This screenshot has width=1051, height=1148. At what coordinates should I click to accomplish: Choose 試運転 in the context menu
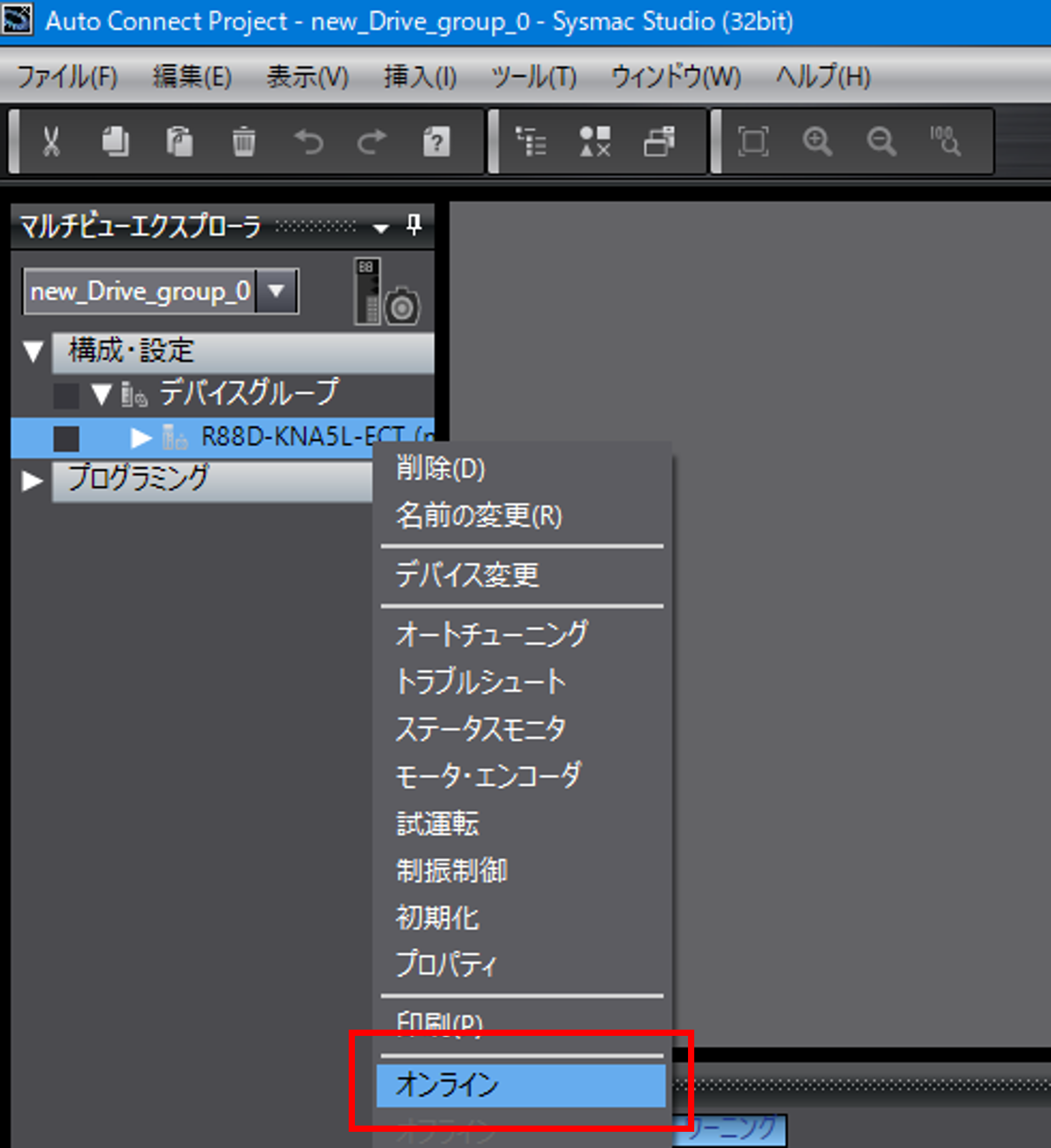(x=522, y=823)
